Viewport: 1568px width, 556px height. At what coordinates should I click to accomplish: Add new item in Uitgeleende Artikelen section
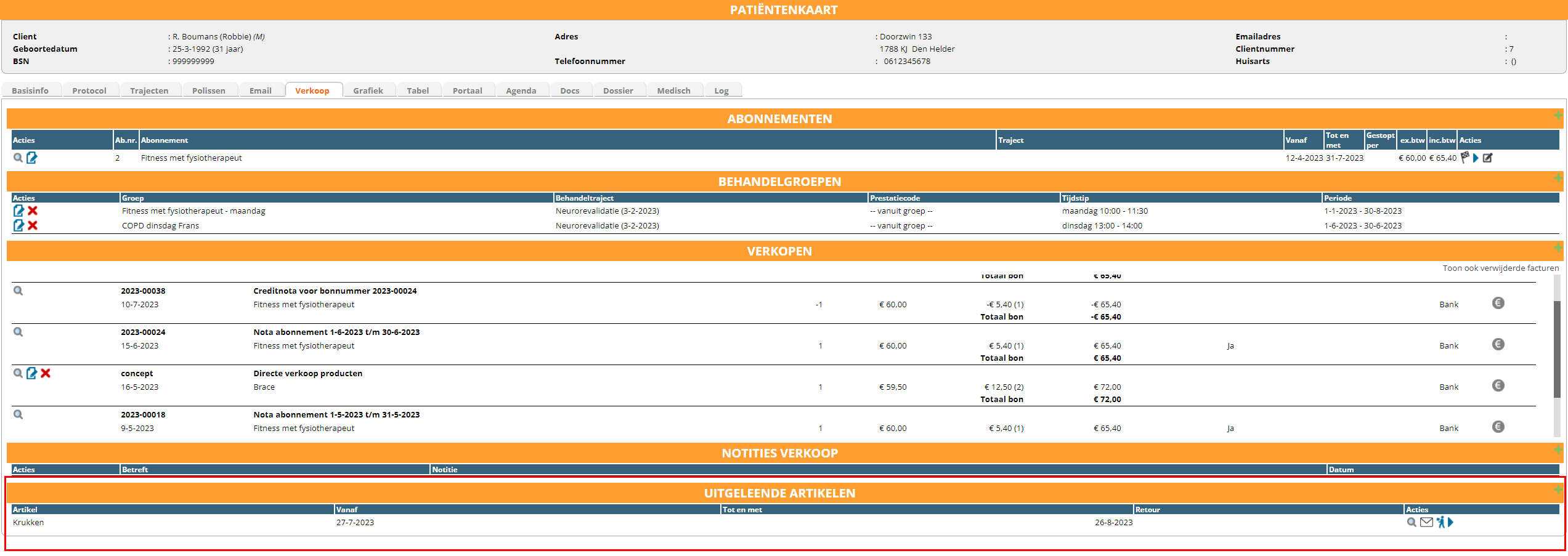tap(1558, 490)
